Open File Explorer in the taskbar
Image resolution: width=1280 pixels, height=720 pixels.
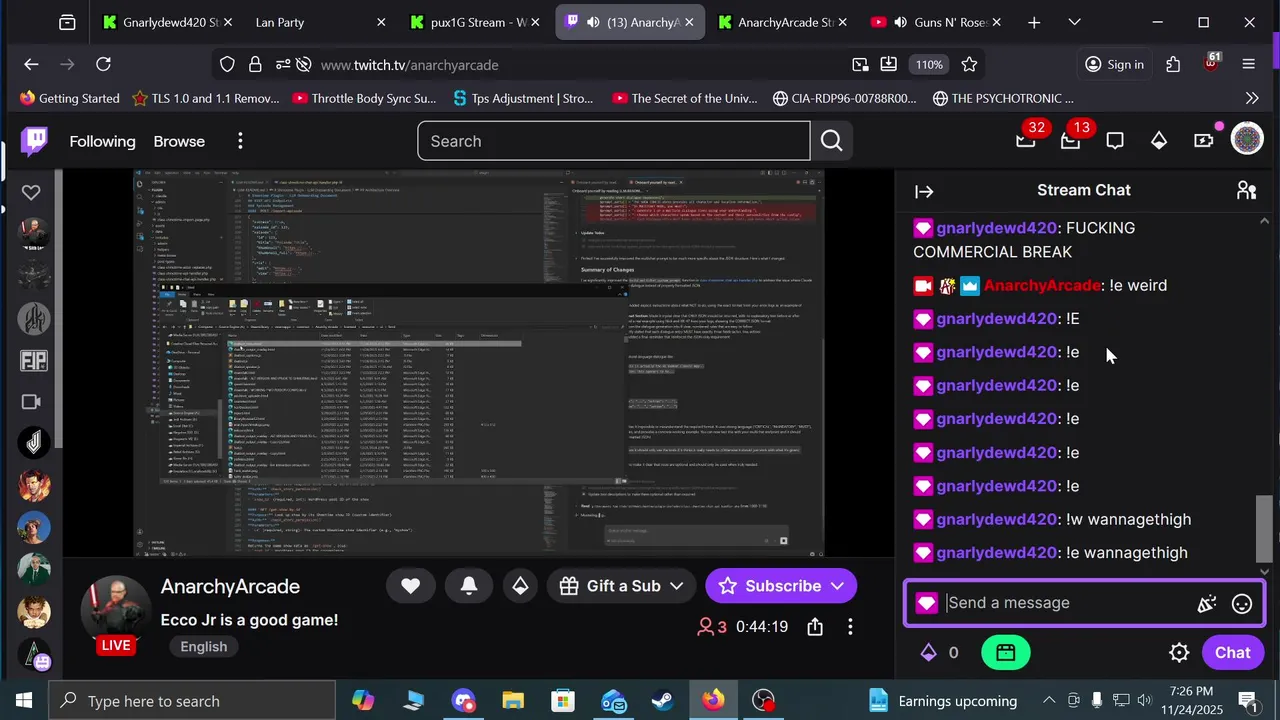513,701
